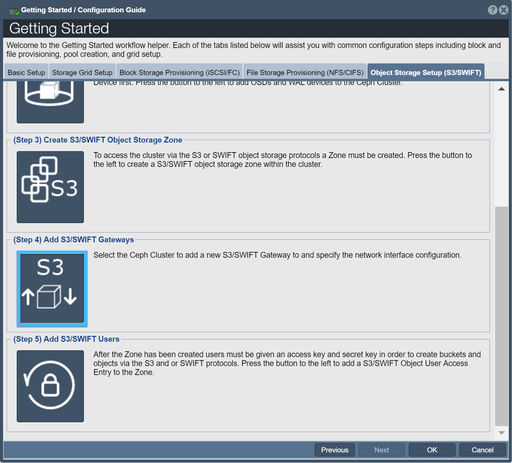Open the help question mark icon
The image size is (512, 463).
coord(492,10)
